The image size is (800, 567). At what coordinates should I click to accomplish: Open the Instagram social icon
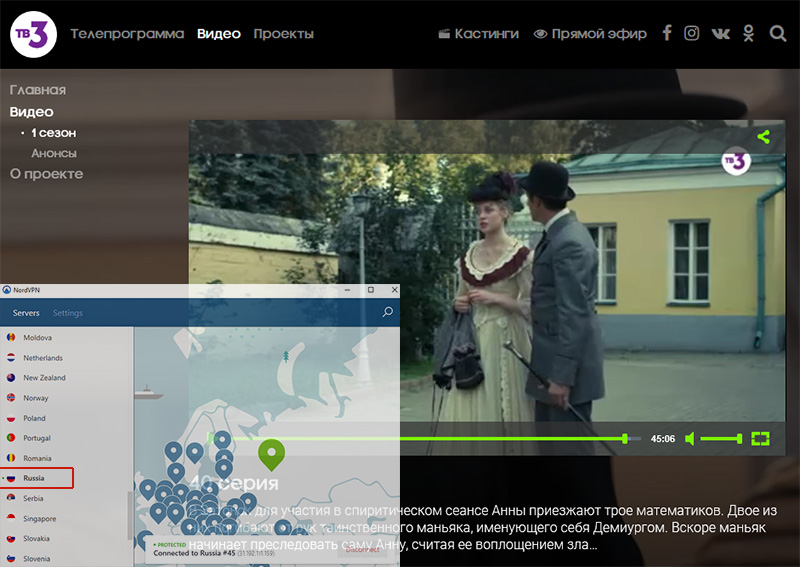point(691,33)
